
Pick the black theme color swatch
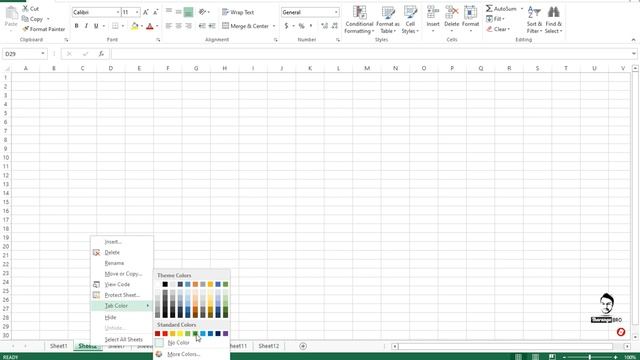[165, 284]
